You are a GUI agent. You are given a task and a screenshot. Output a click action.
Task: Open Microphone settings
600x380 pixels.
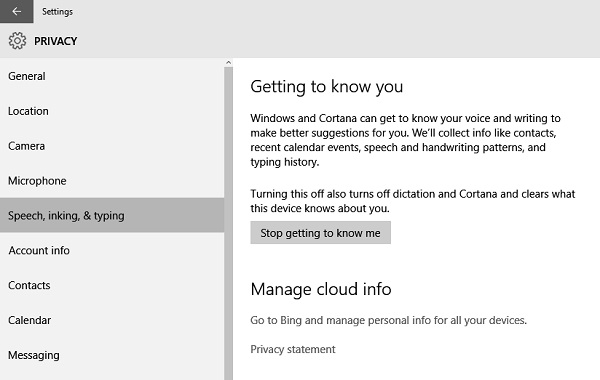click(x=112, y=181)
